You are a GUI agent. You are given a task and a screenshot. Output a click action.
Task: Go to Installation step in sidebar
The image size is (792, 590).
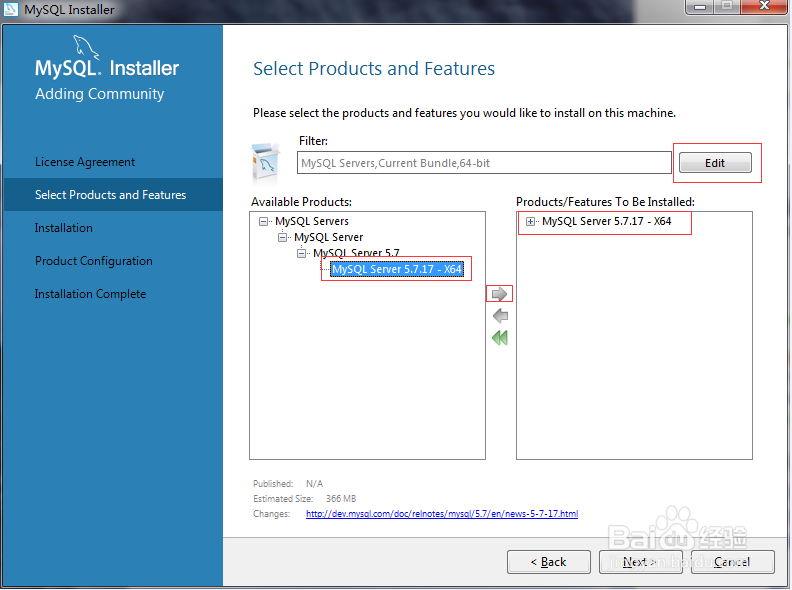(x=64, y=228)
